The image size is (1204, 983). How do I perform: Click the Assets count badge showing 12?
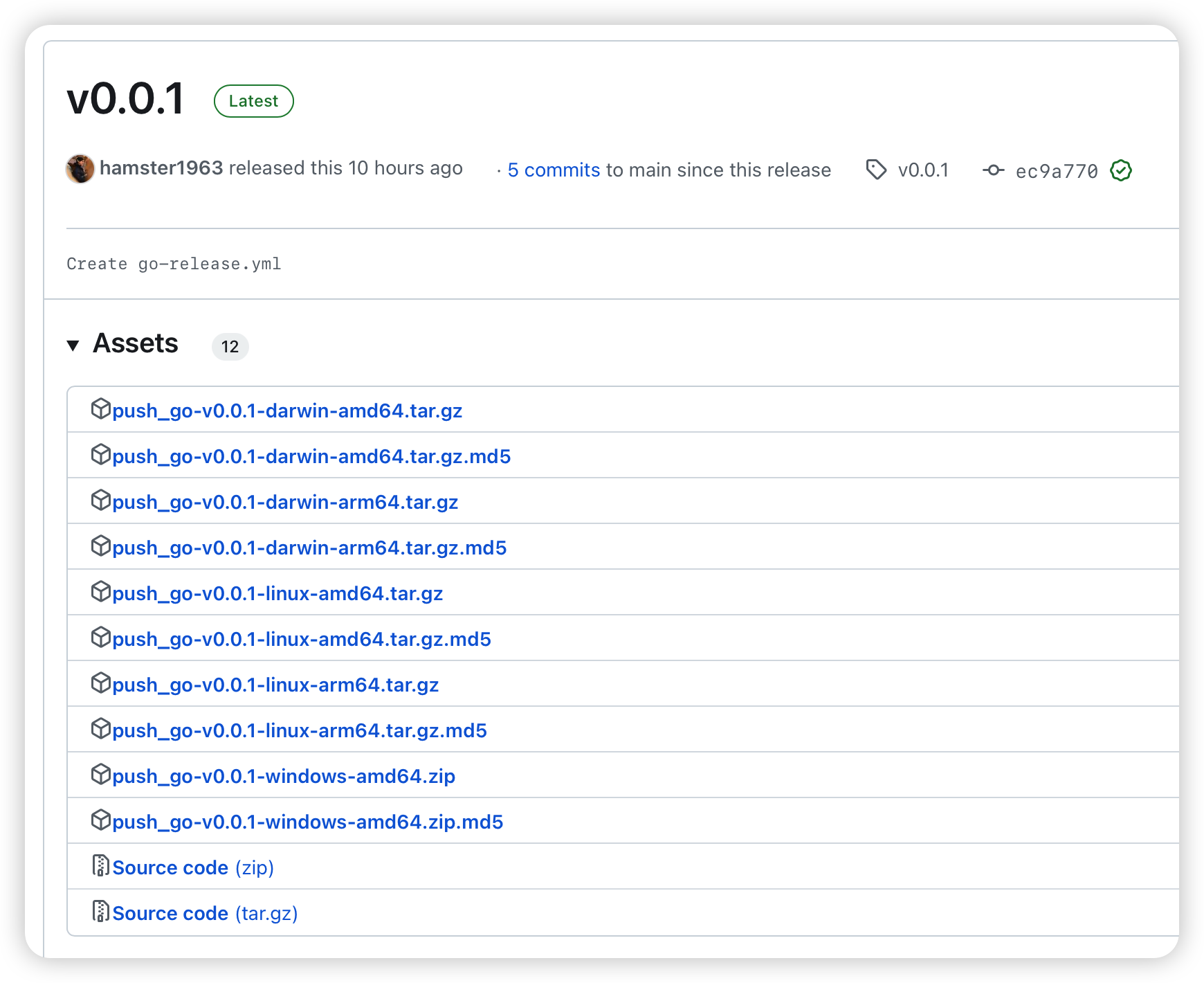pyautogui.click(x=230, y=347)
